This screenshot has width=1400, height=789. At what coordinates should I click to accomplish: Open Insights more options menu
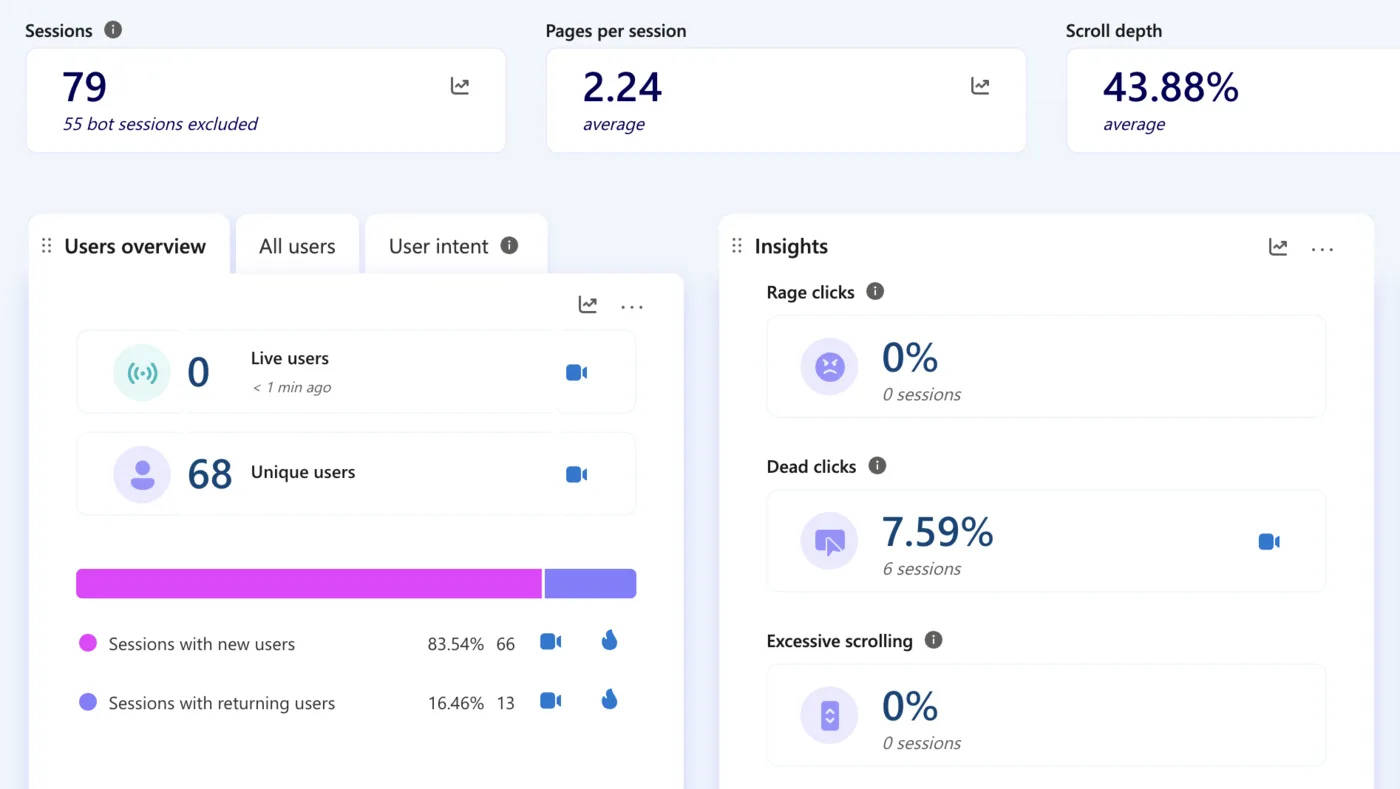(x=1322, y=249)
